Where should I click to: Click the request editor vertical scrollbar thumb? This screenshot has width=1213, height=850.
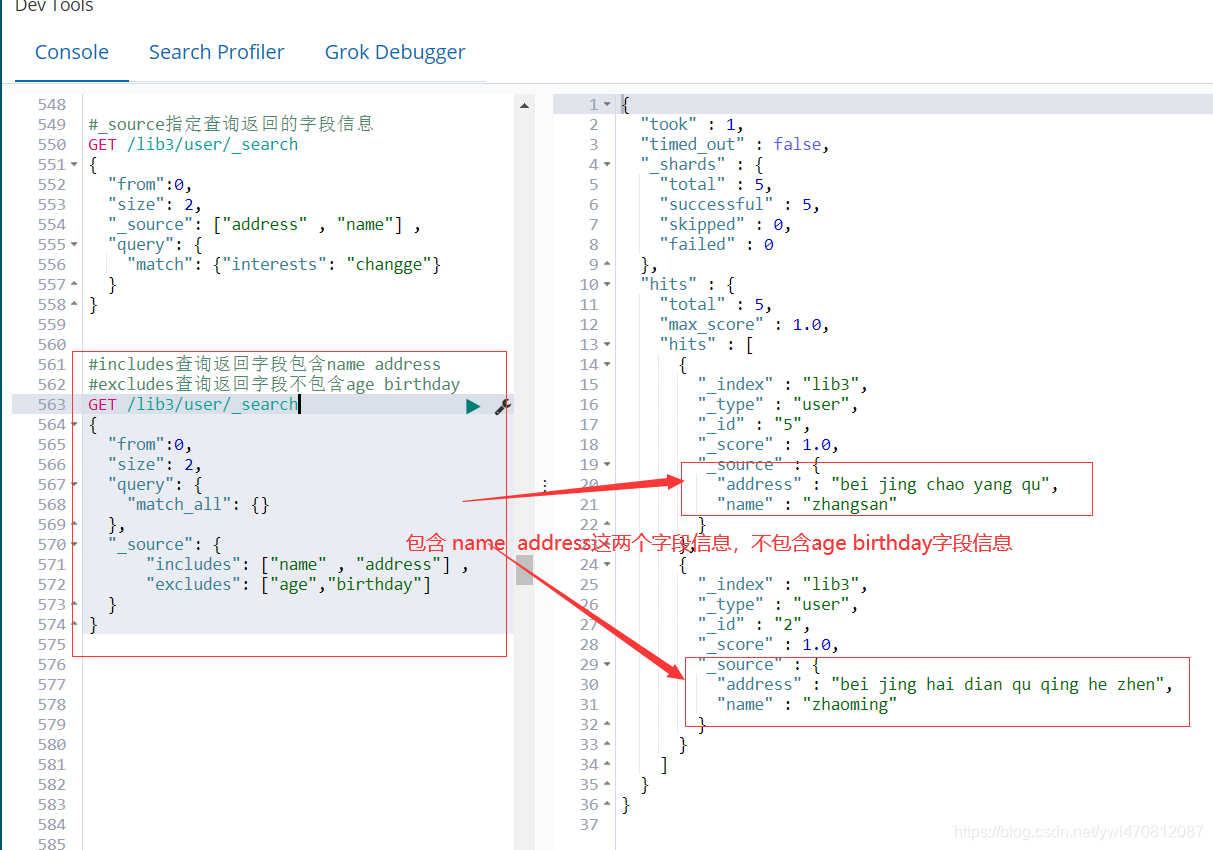point(525,570)
